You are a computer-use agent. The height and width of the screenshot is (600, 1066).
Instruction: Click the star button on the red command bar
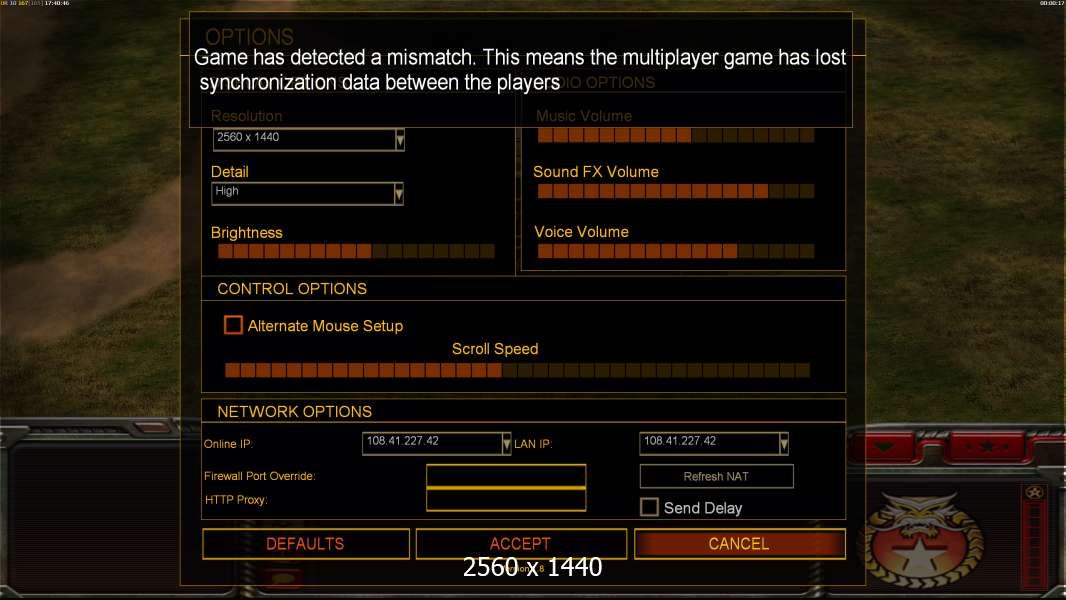[988, 446]
